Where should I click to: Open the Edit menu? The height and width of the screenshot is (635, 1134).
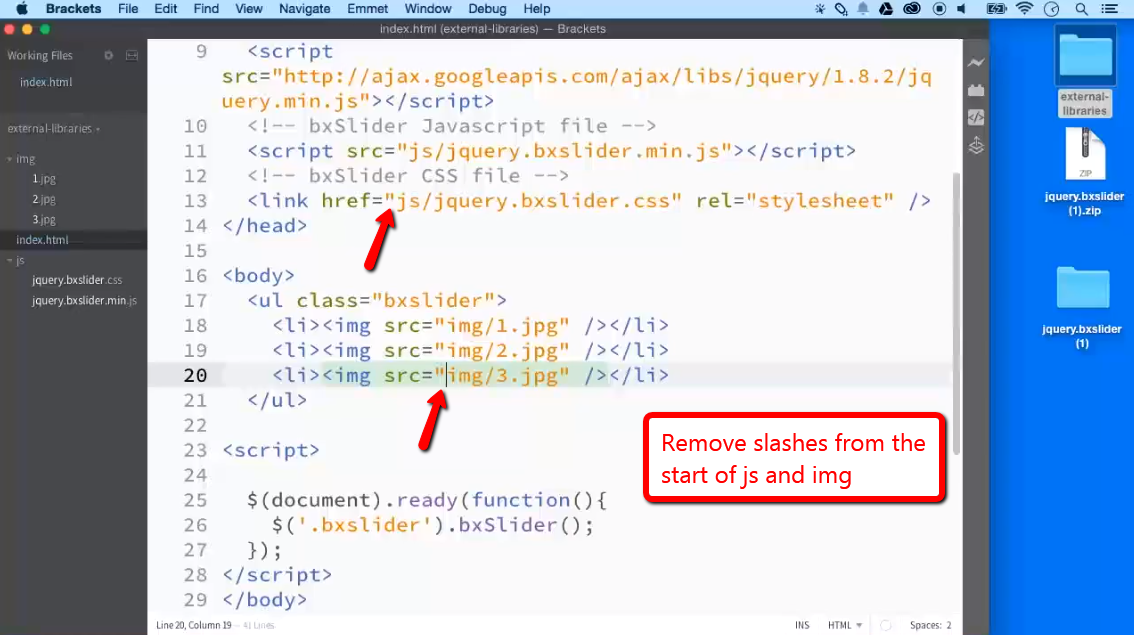166,9
